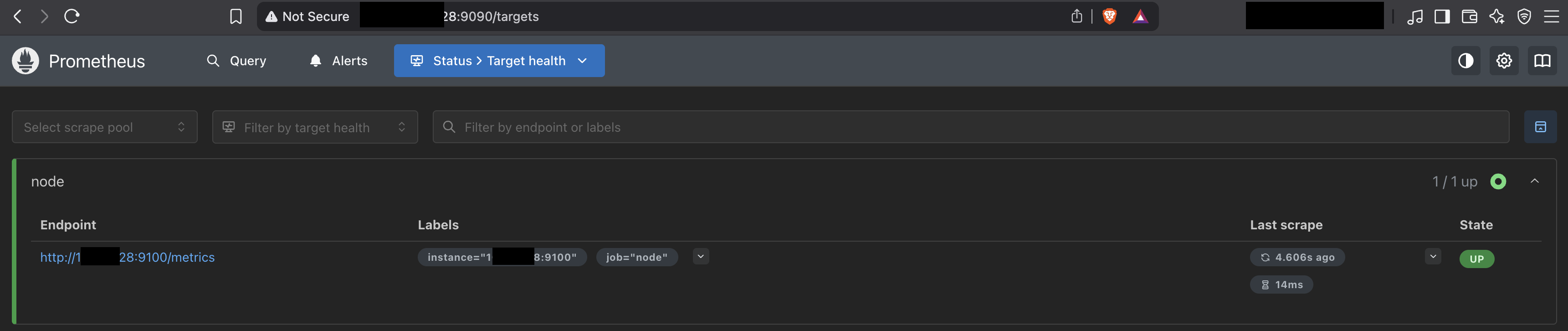Reload the page in browser
Viewport: 1568px width, 331px height.
pos(72,16)
